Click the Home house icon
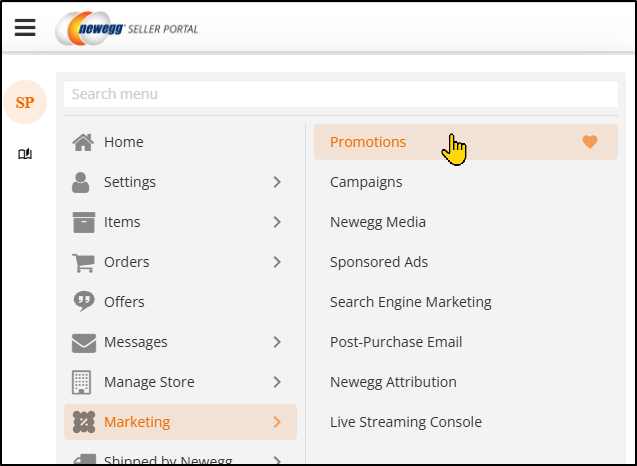This screenshot has height=466, width=637. click(84, 142)
